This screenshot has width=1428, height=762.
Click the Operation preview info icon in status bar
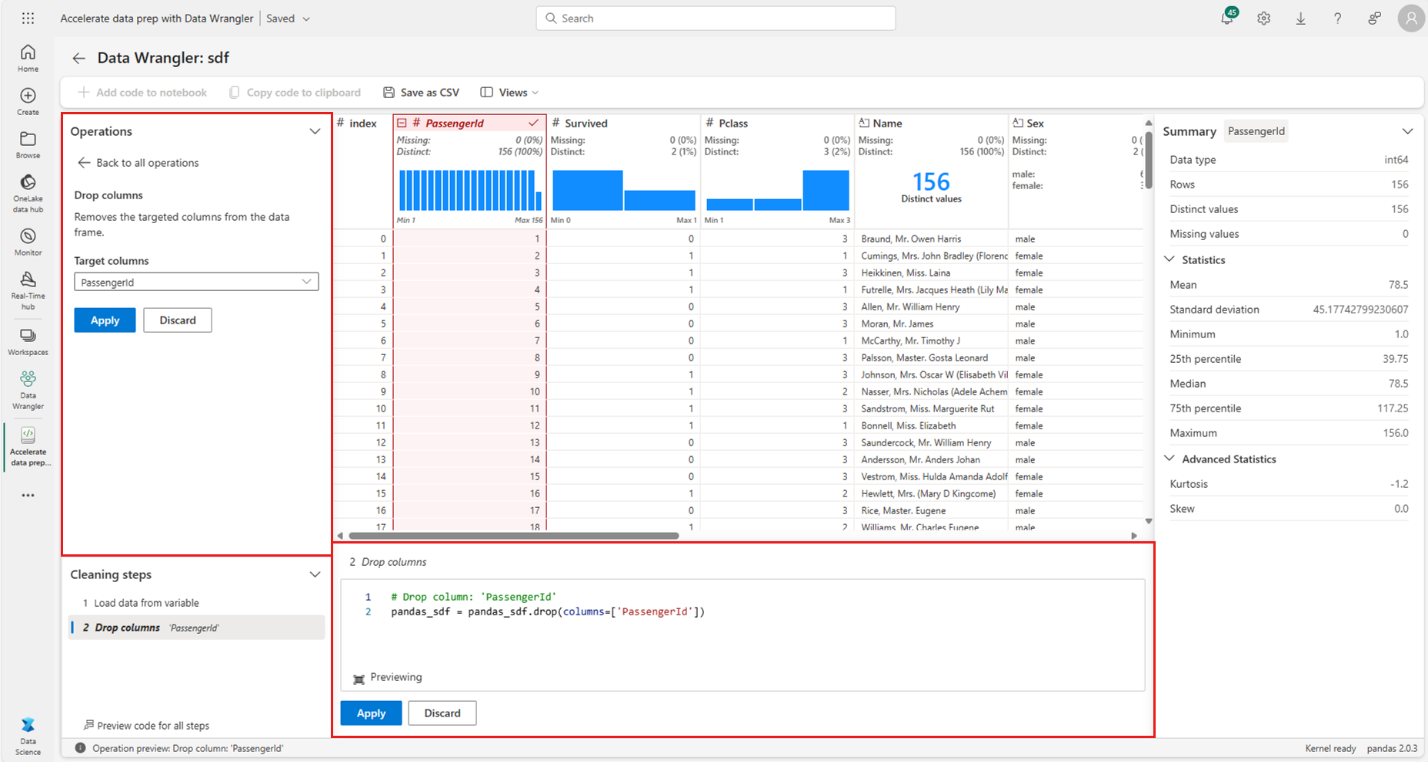[80, 748]
